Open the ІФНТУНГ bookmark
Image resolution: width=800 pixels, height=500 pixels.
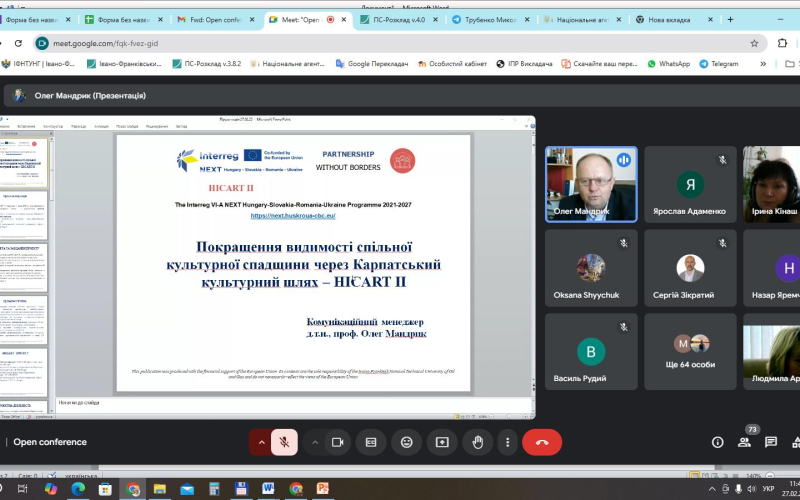[x=39, y=64]
